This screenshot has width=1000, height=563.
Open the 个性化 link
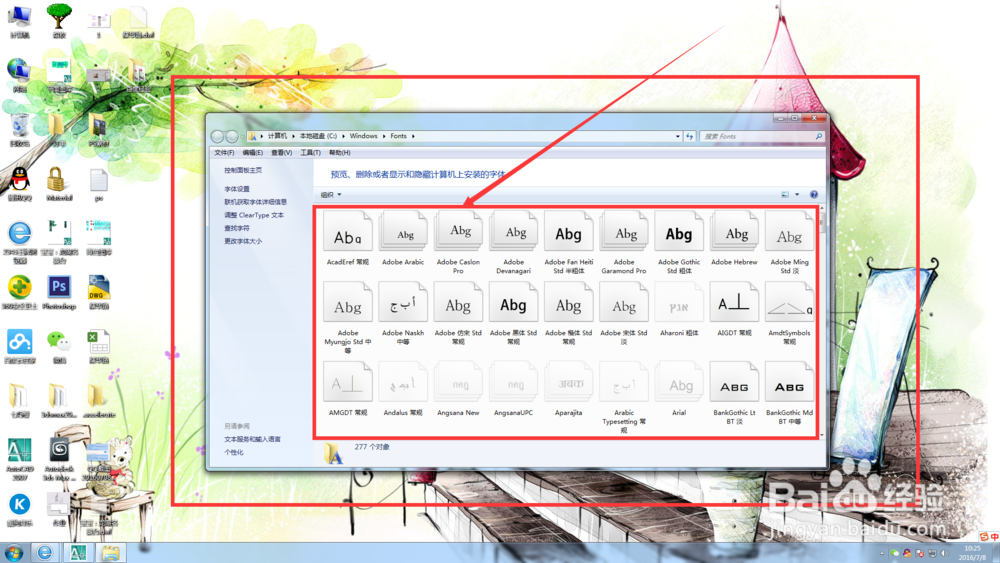point(233,452)
